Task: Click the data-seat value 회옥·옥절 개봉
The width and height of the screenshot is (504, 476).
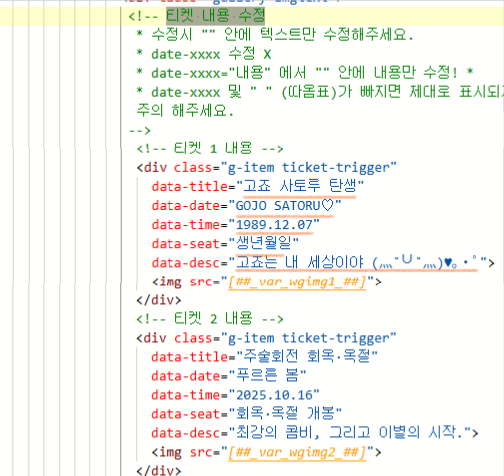Action: click(x=285, y=414)
